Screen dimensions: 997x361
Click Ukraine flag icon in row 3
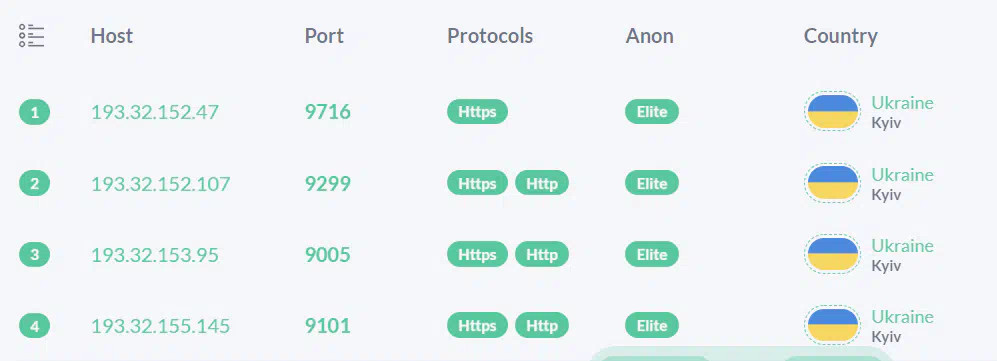click(832, 254)
